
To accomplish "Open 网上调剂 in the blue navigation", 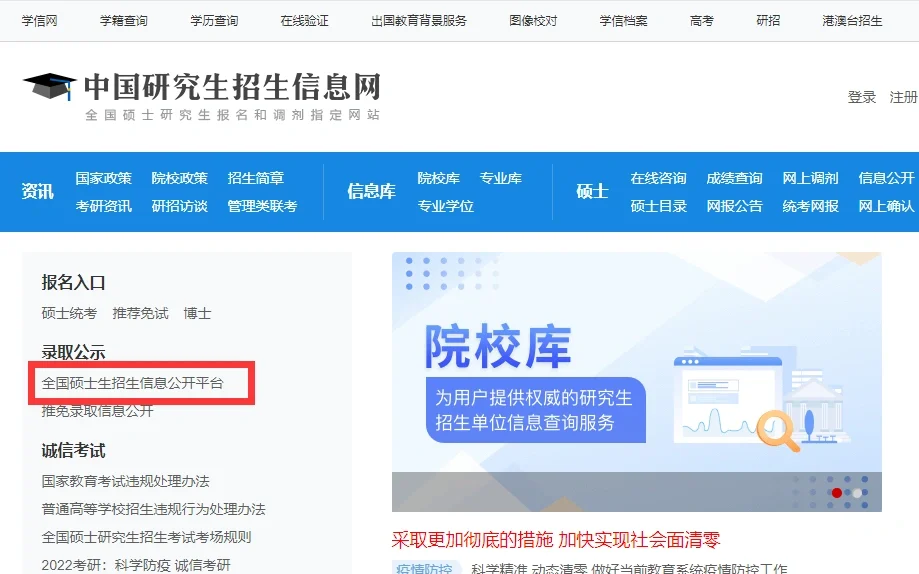I will 811,178.
